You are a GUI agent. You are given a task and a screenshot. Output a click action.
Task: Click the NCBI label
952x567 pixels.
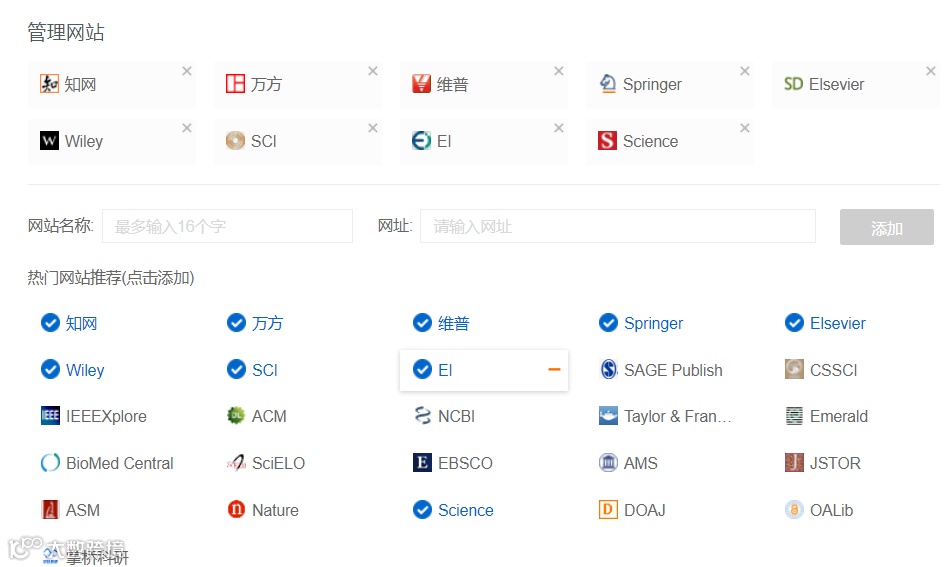[457, 416]
